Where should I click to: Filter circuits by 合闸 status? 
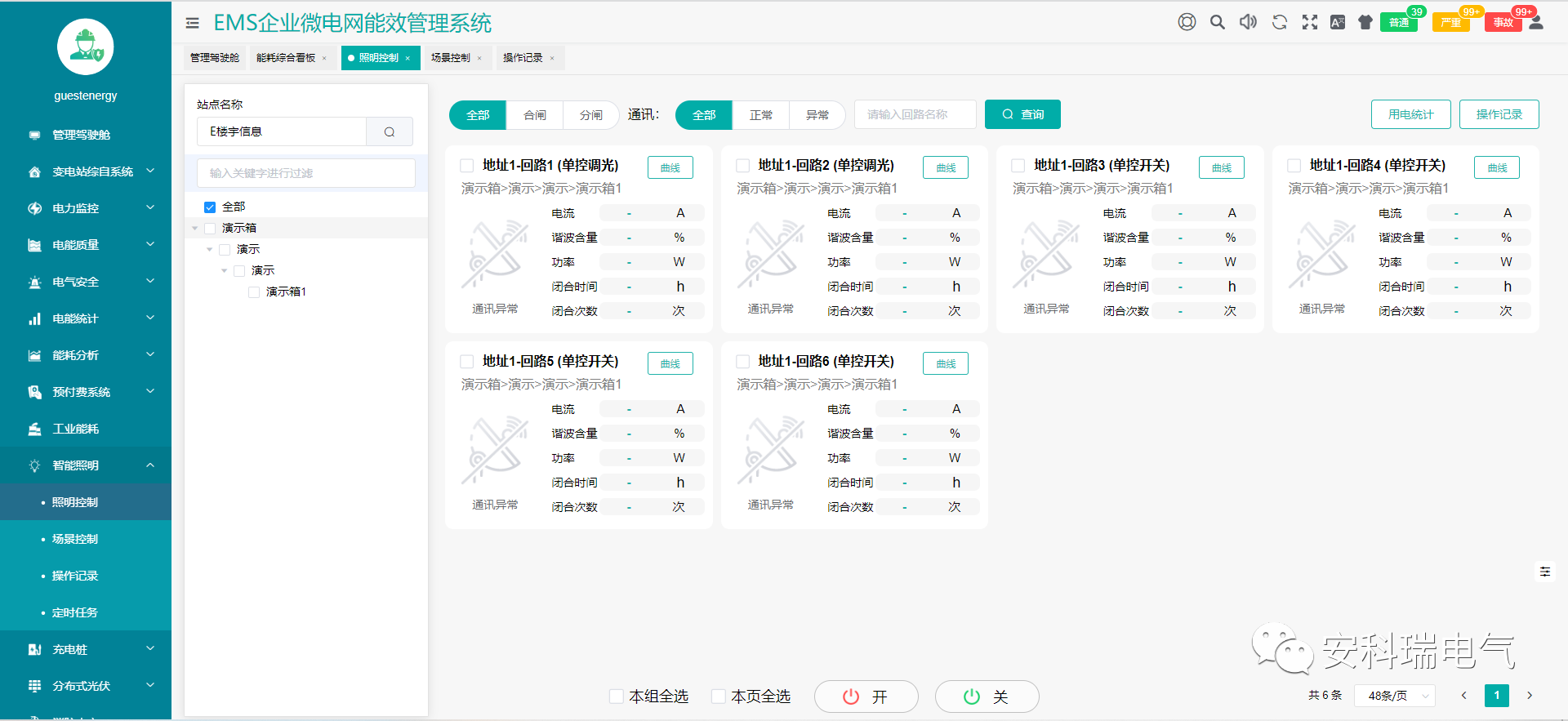[x=535, y=115]
